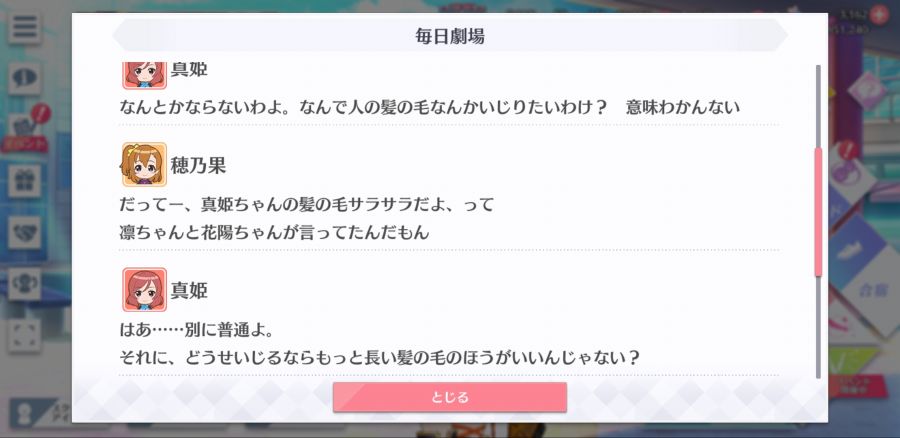Open the gift box present icon
The width and height of the screenshot is (900, 438).
24,181
